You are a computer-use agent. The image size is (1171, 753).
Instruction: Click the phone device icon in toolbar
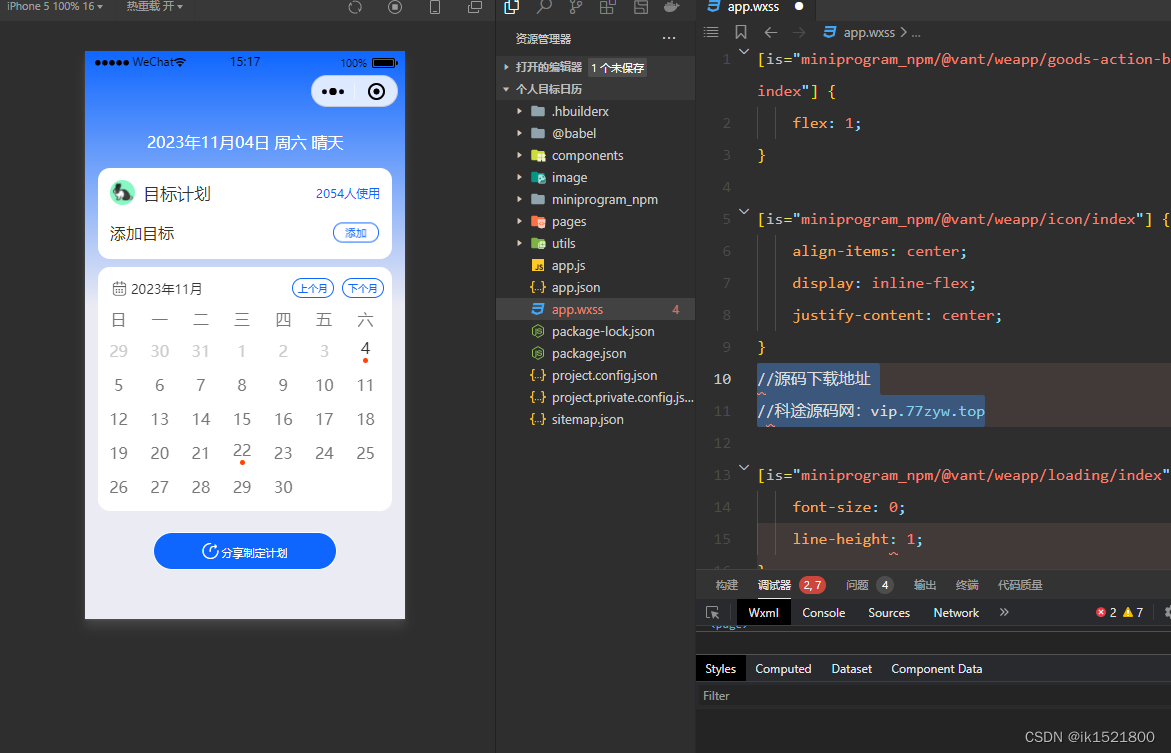[x=435, y=7]
